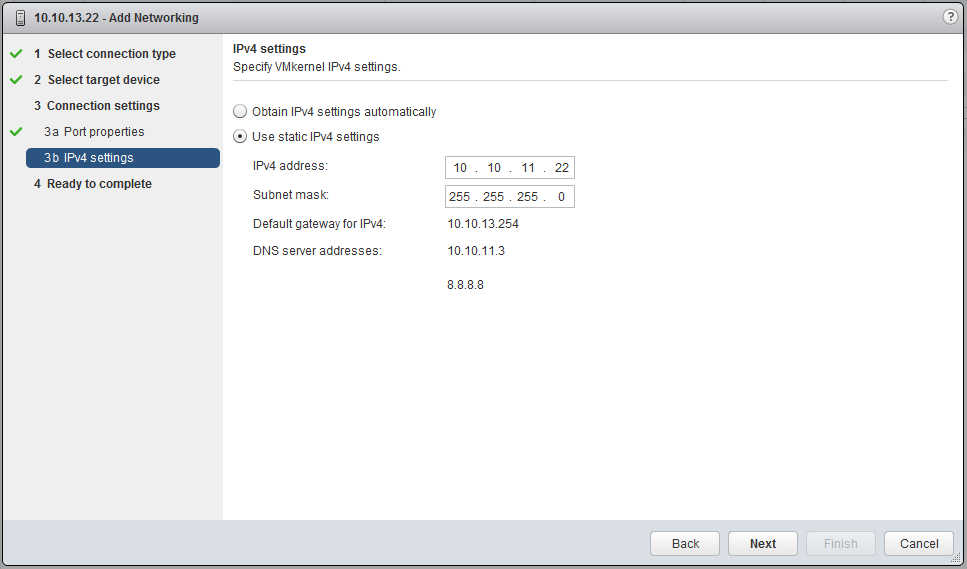Click DNS server address 8.8.8.8
This screenshot has height=569, width=967.
(466, 285)
